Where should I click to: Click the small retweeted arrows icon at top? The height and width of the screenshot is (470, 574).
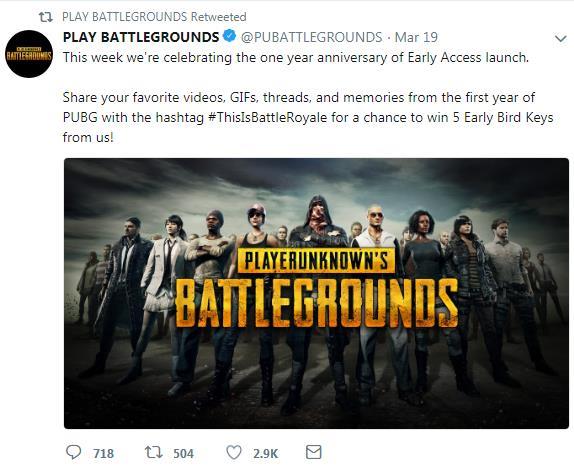pos(46,17)
